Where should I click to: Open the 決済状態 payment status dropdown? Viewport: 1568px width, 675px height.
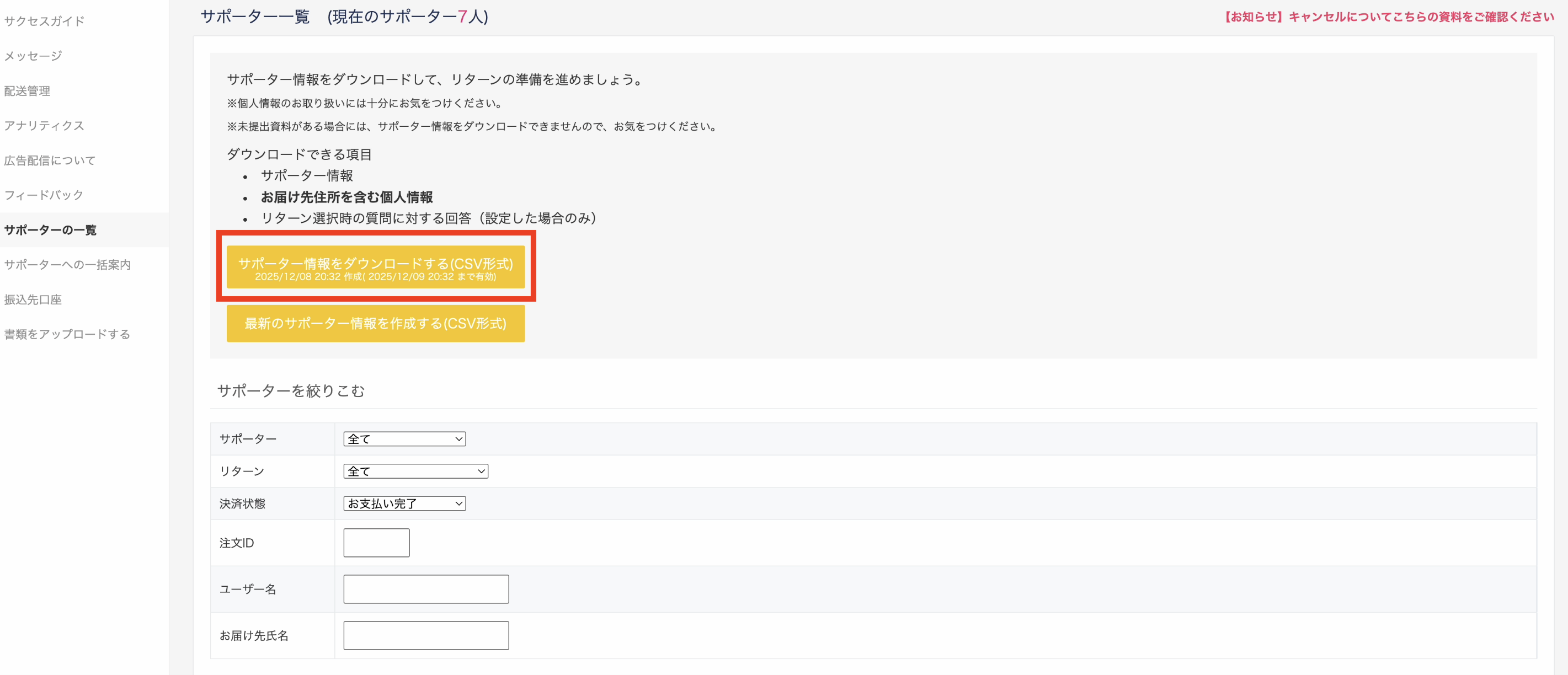404,503
